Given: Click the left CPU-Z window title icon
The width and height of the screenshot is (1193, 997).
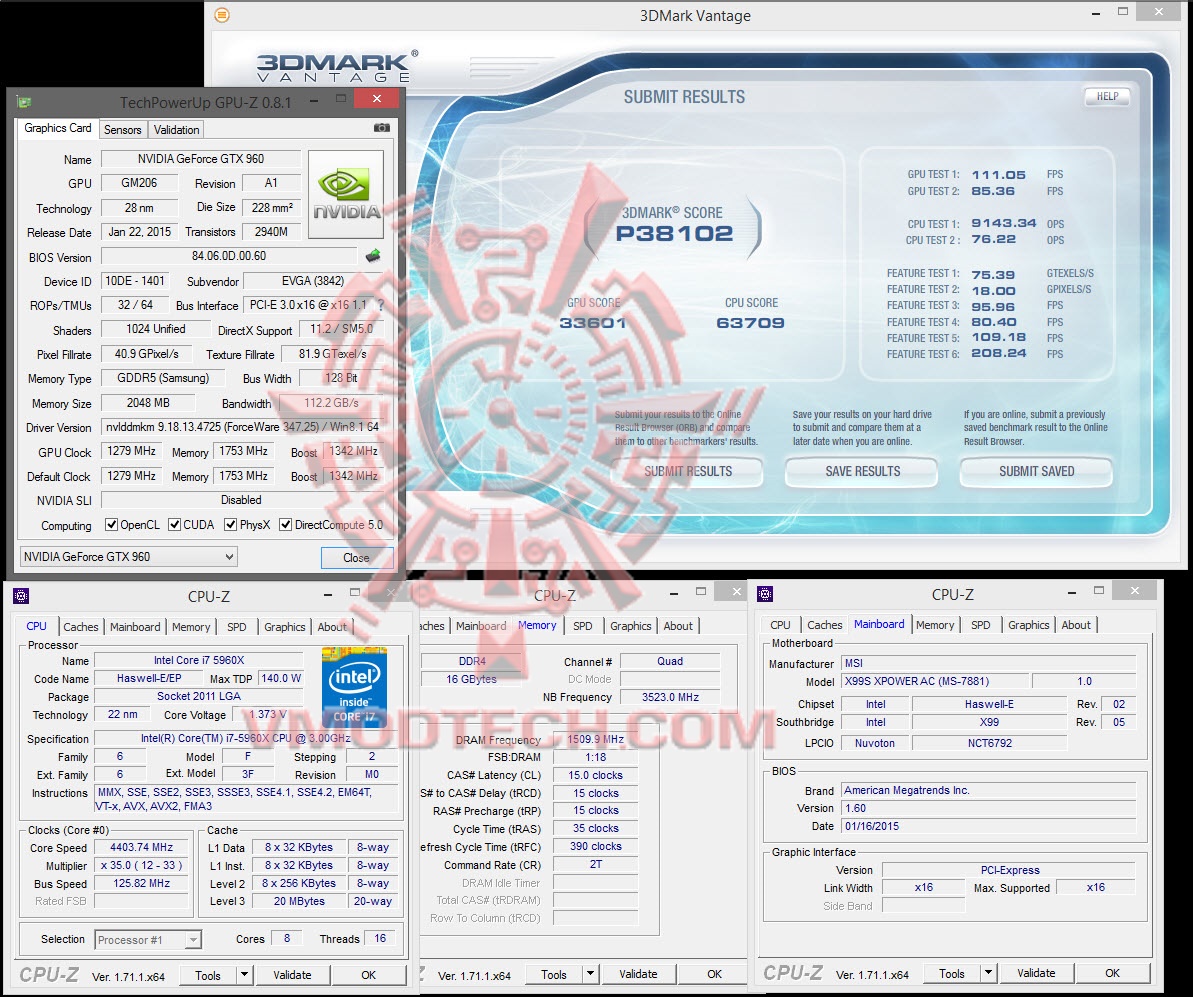Looking at the screenshot, I should point(21,596).
